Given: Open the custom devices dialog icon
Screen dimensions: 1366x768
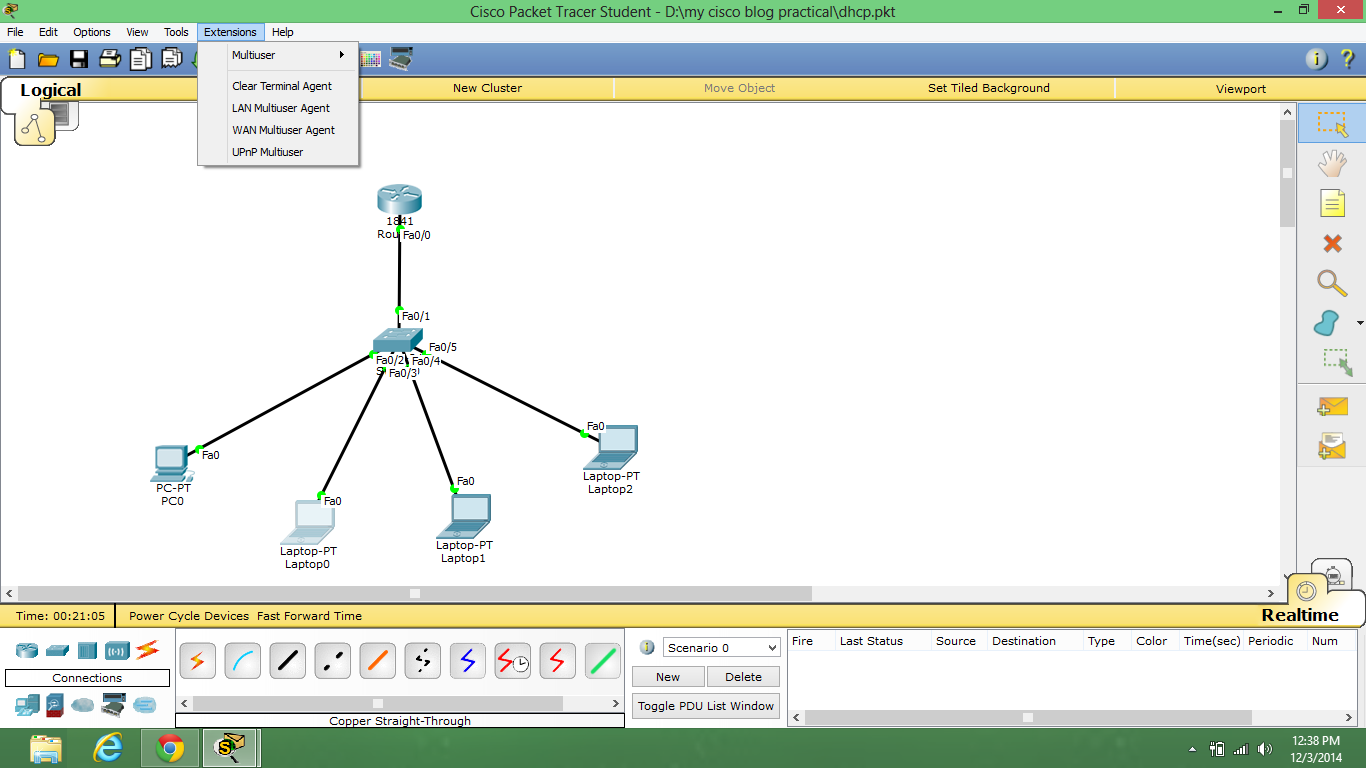Looking at the screenshot, I should [401, 59].
